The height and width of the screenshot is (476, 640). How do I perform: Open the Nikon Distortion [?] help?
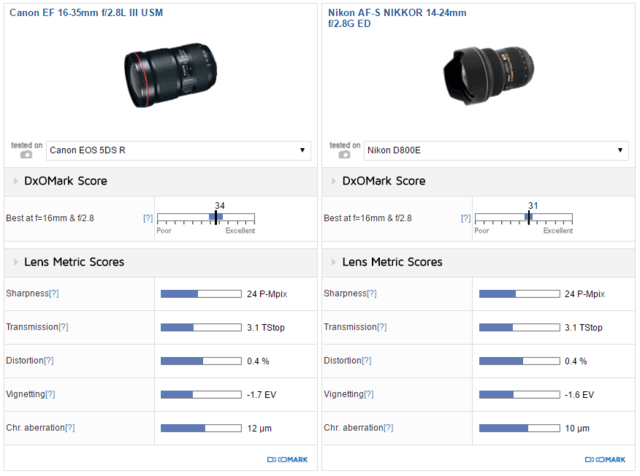pos(367,361)
